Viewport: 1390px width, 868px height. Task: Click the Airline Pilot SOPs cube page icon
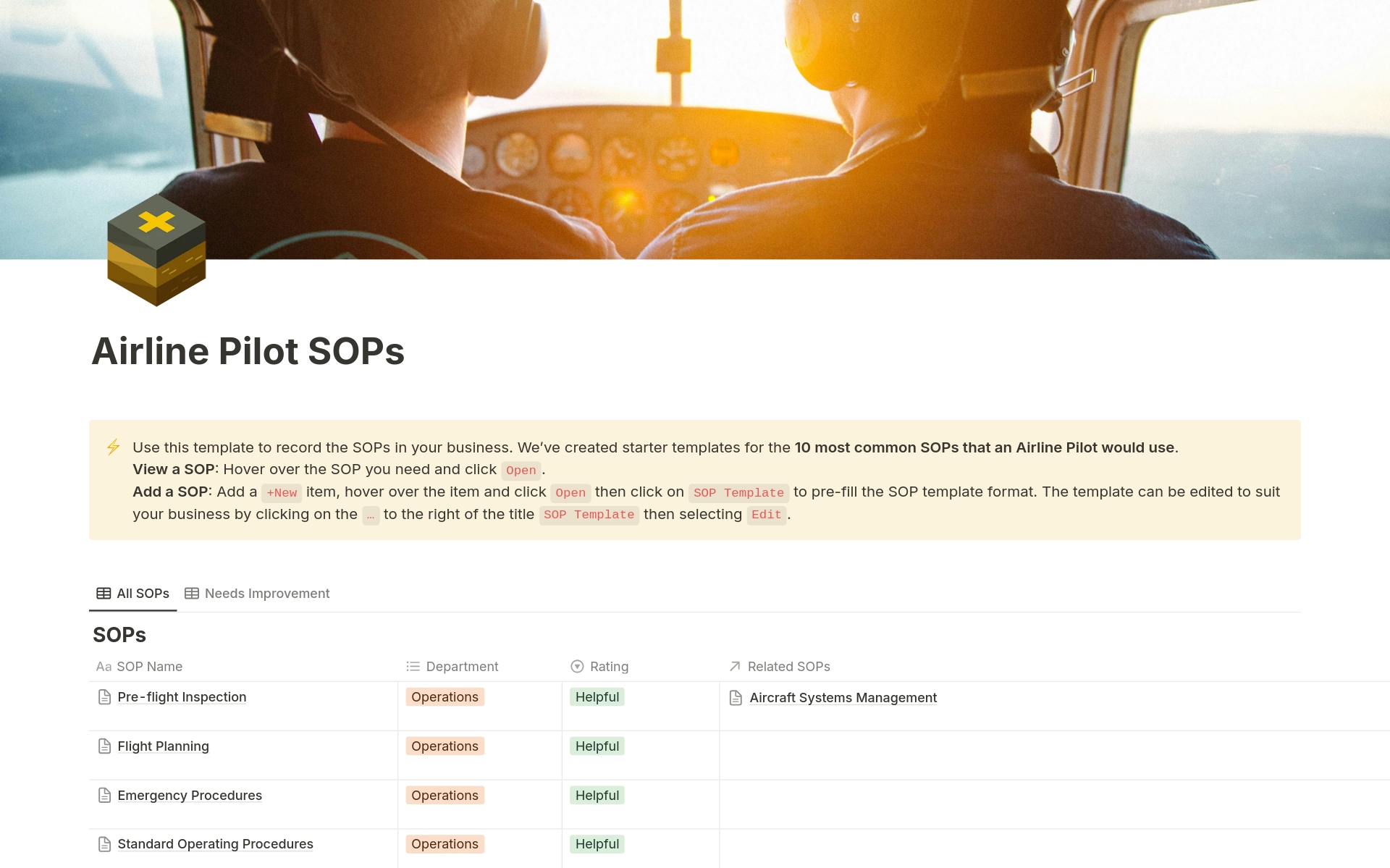pos(156,251)
